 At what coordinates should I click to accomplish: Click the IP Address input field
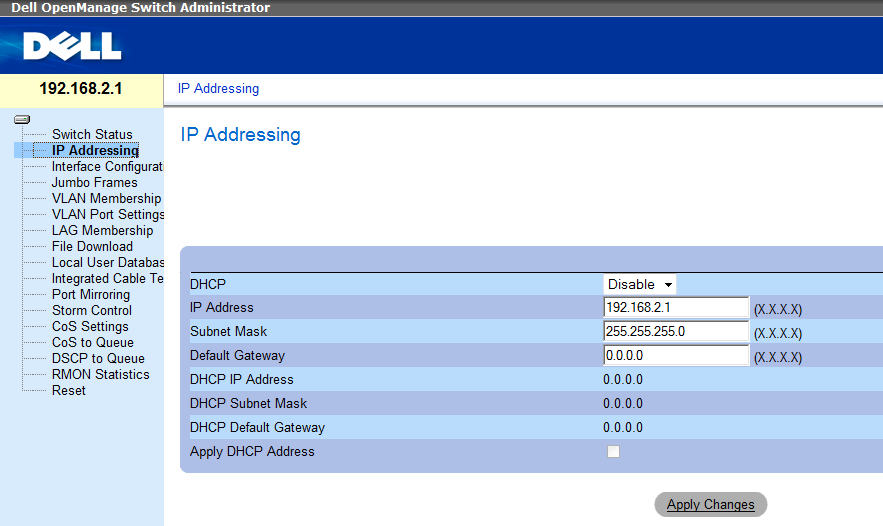(x=676, y=307)
